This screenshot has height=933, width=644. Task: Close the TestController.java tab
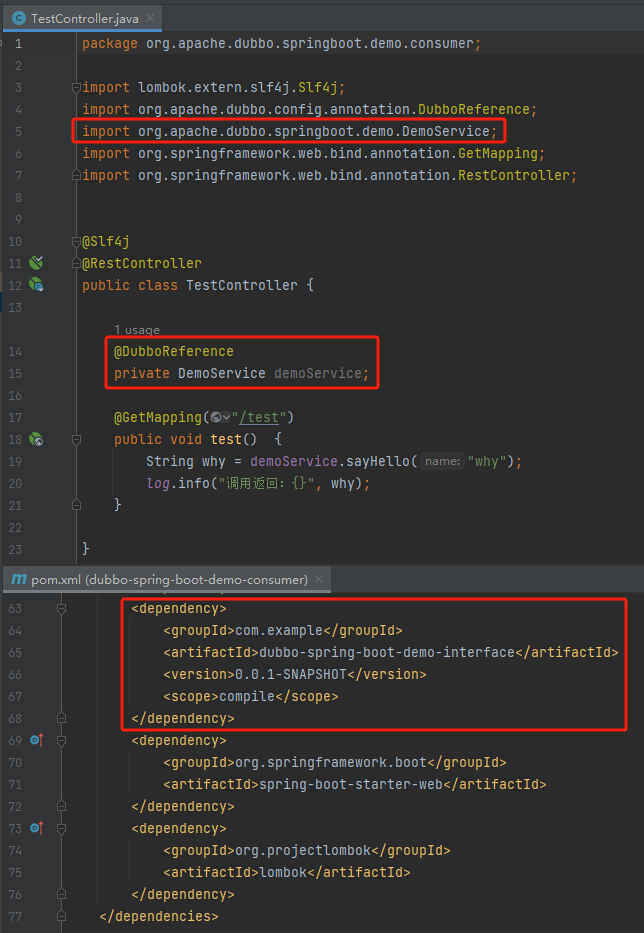point(150,18)
